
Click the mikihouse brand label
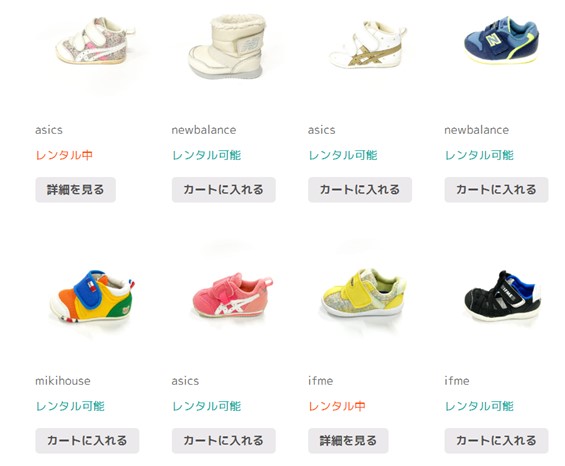[x=63, y=381]
